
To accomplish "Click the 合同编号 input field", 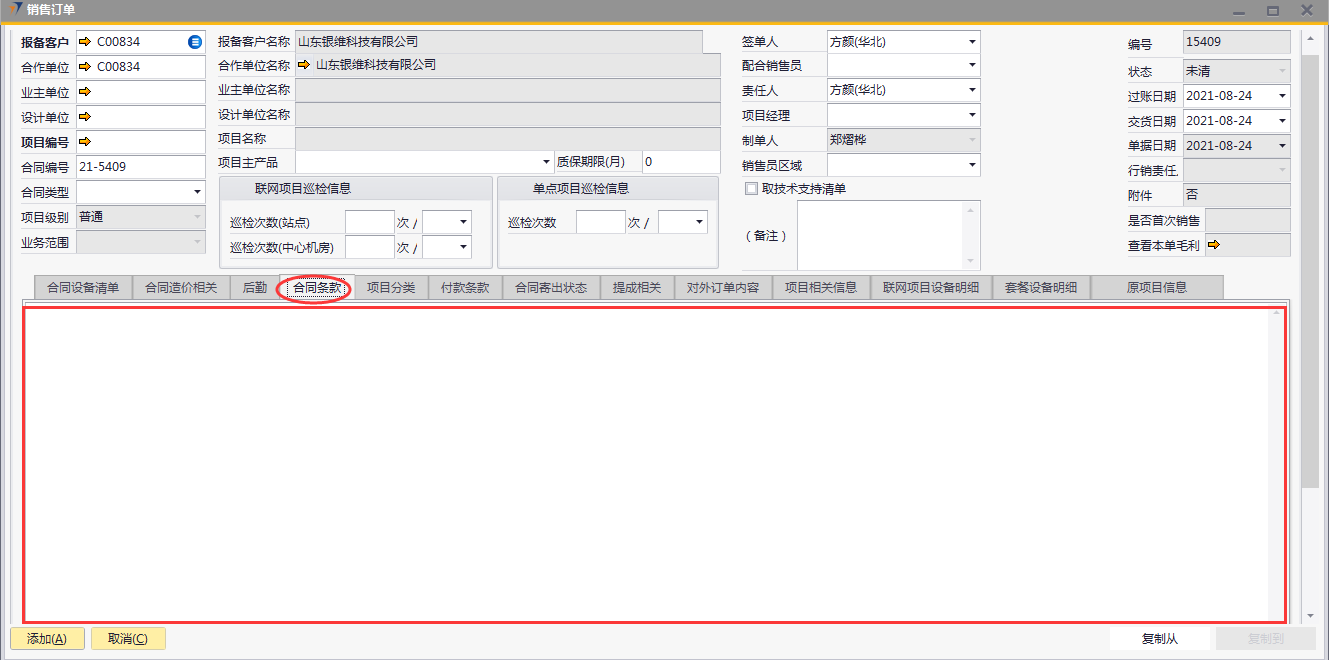I will (x=140, y=167).
